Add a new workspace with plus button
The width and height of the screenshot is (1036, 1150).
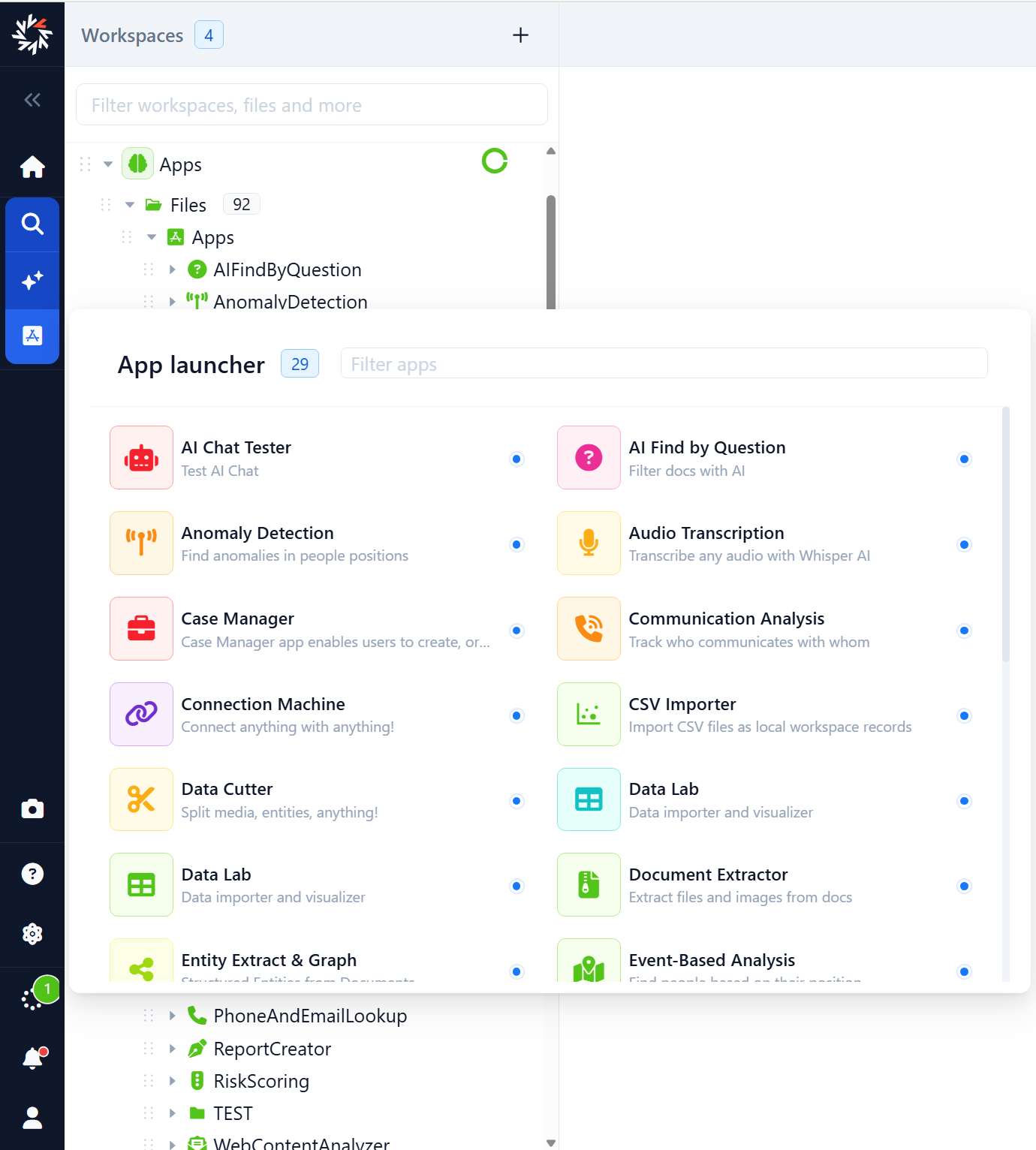click(x=520, y=35)
